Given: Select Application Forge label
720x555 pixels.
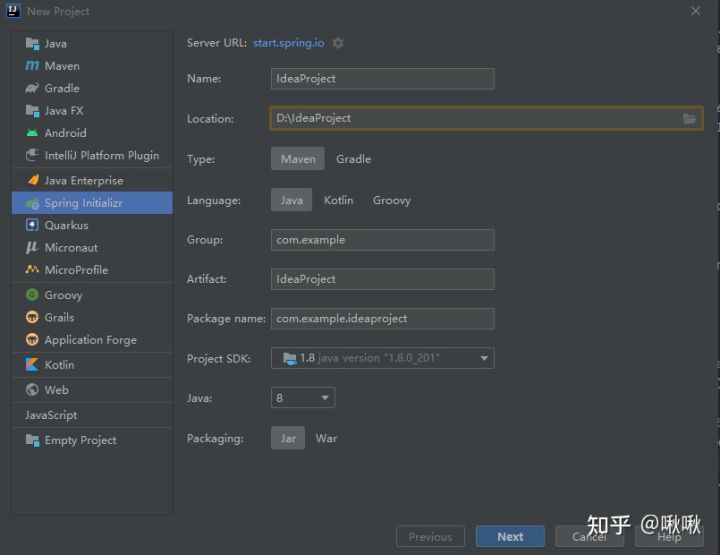Looking at the screenshot, I should [x=91, y=340].
